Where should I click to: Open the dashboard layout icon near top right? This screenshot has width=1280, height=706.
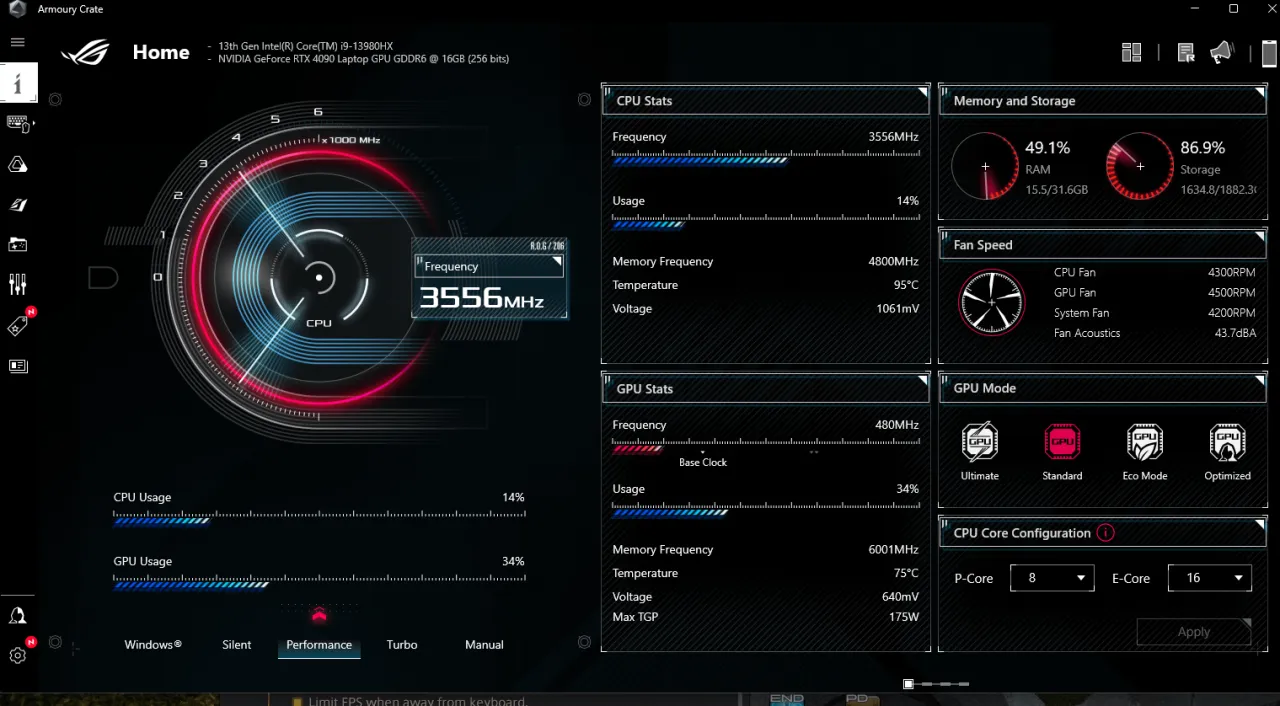[1131, 52]
